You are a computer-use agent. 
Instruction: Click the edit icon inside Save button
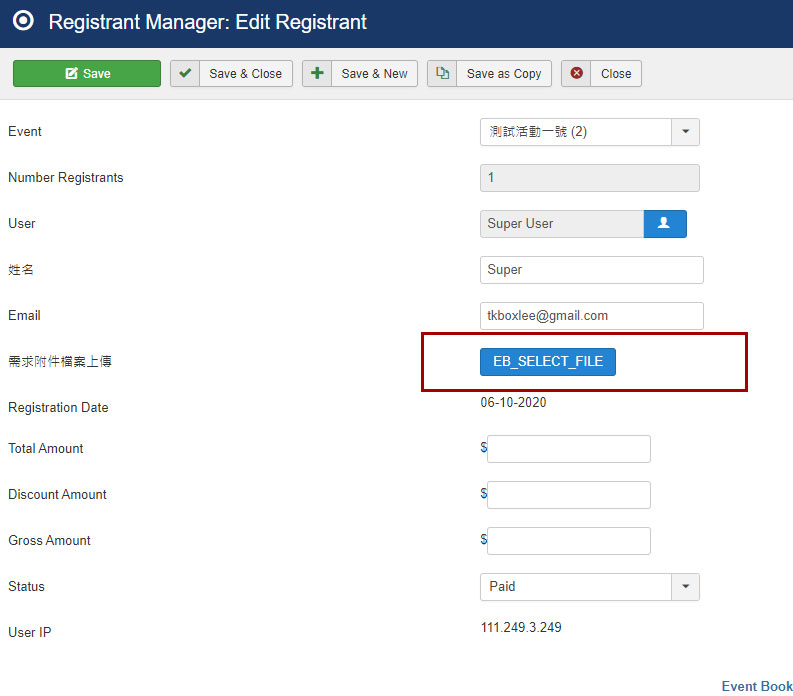coord(71,74)
